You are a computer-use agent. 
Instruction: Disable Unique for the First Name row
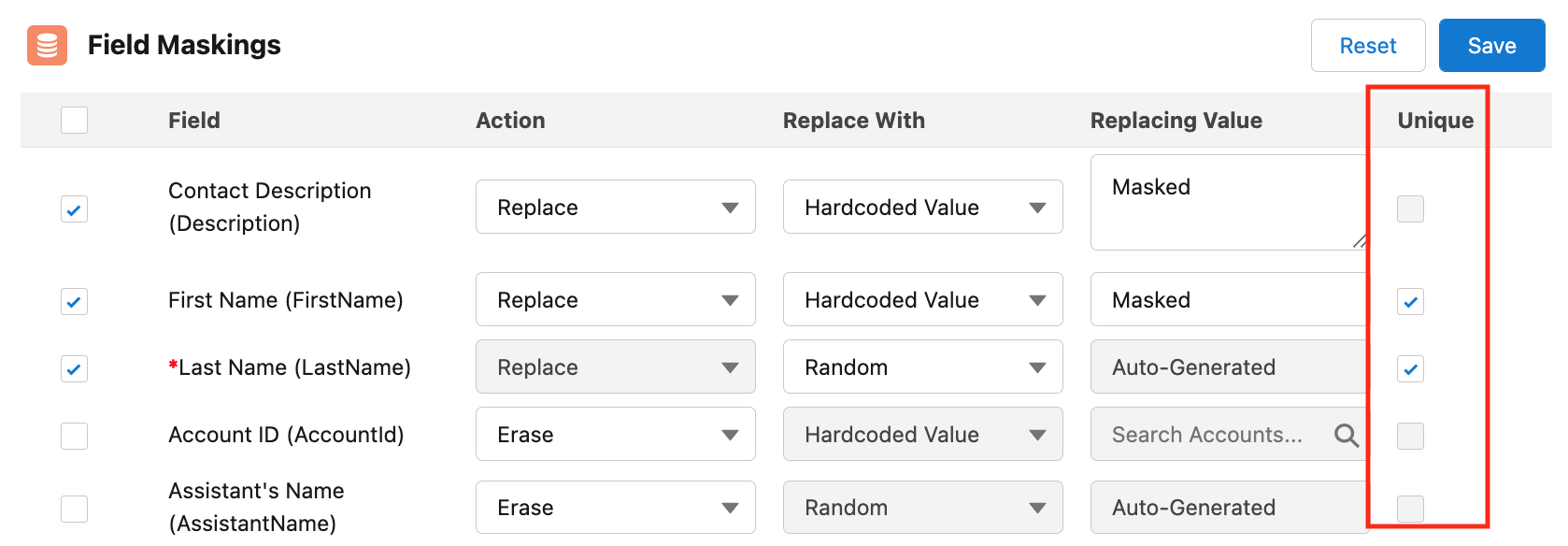pos(1410,301)
